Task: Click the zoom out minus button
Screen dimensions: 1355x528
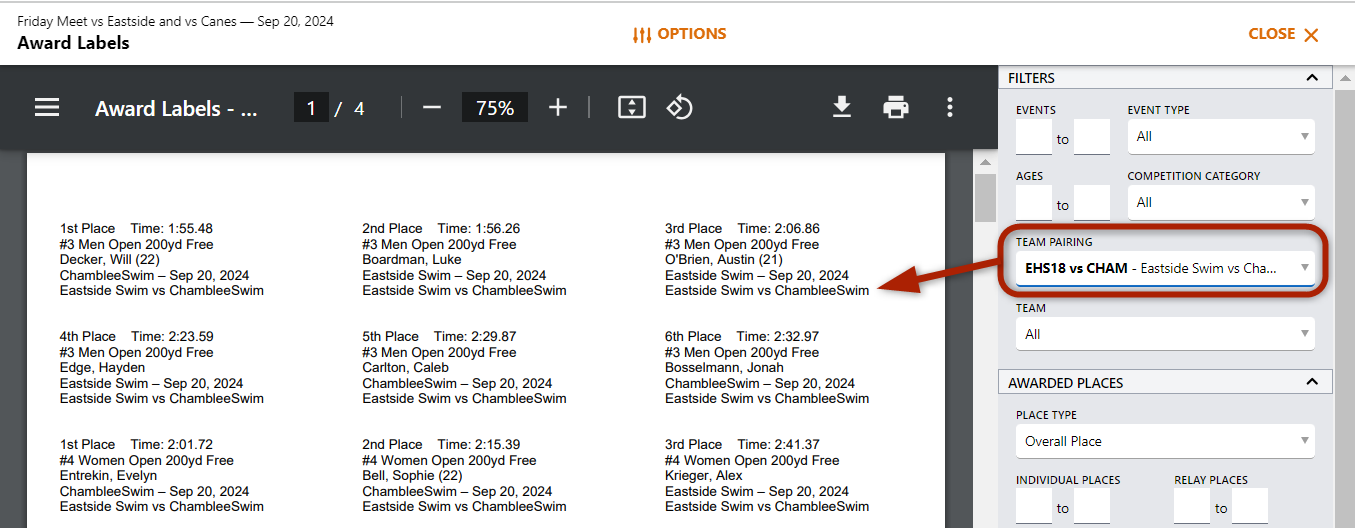Action: (x=432, y=108)
